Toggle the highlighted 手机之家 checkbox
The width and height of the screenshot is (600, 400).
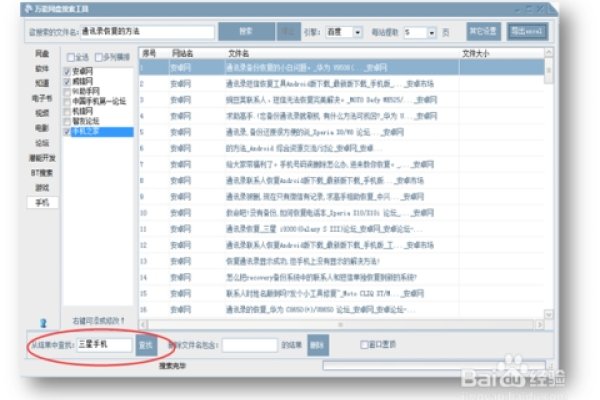67,132
